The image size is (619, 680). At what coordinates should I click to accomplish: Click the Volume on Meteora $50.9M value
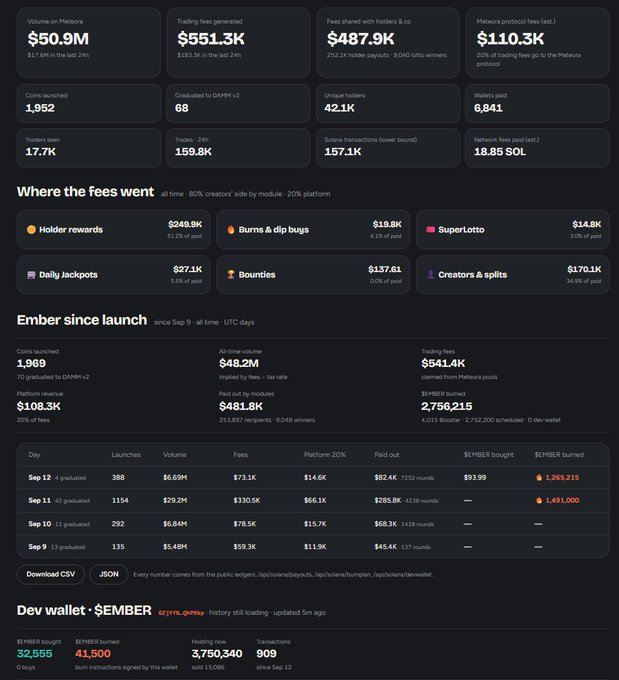[58, 39]
